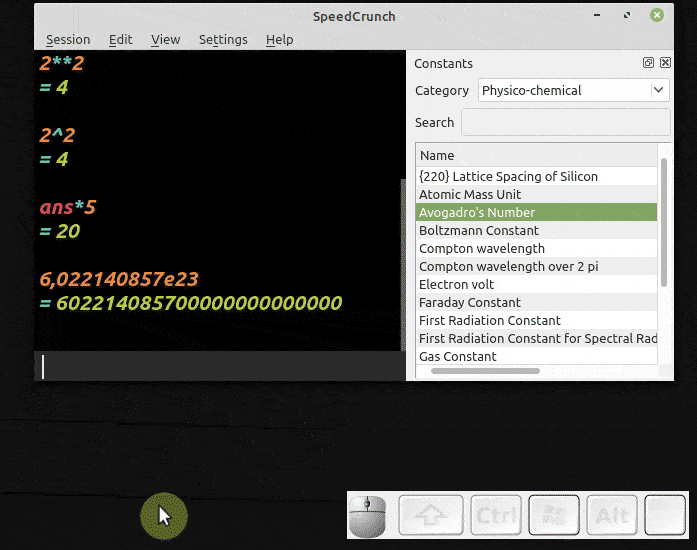Click the mouse icon in key overlay
697x550 pixels.
pyautogui.click(x=367, y=516)
